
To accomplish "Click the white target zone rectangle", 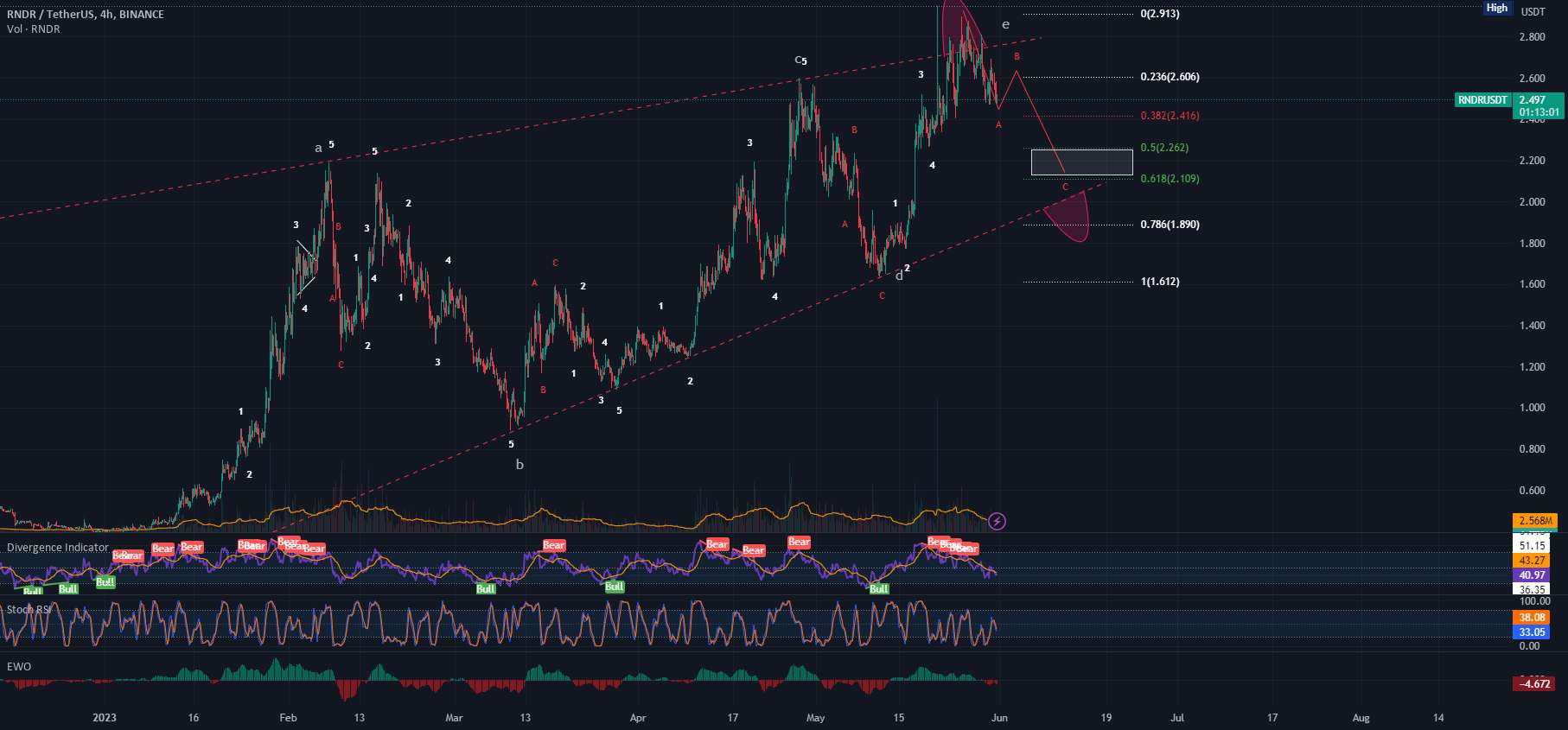I will (1081, 162).
